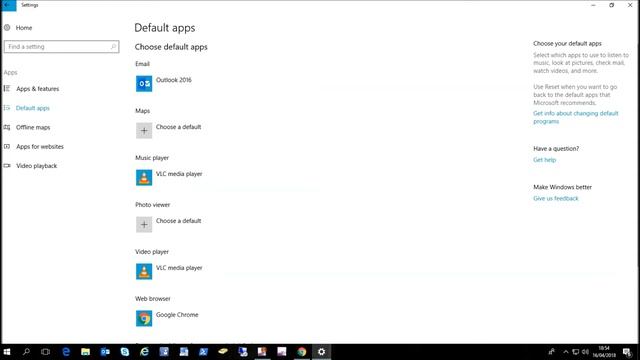Screen dimensions: 640x360
Task: Launch Internet Explorer from the taskbar
Action: [x=144, y=352]
